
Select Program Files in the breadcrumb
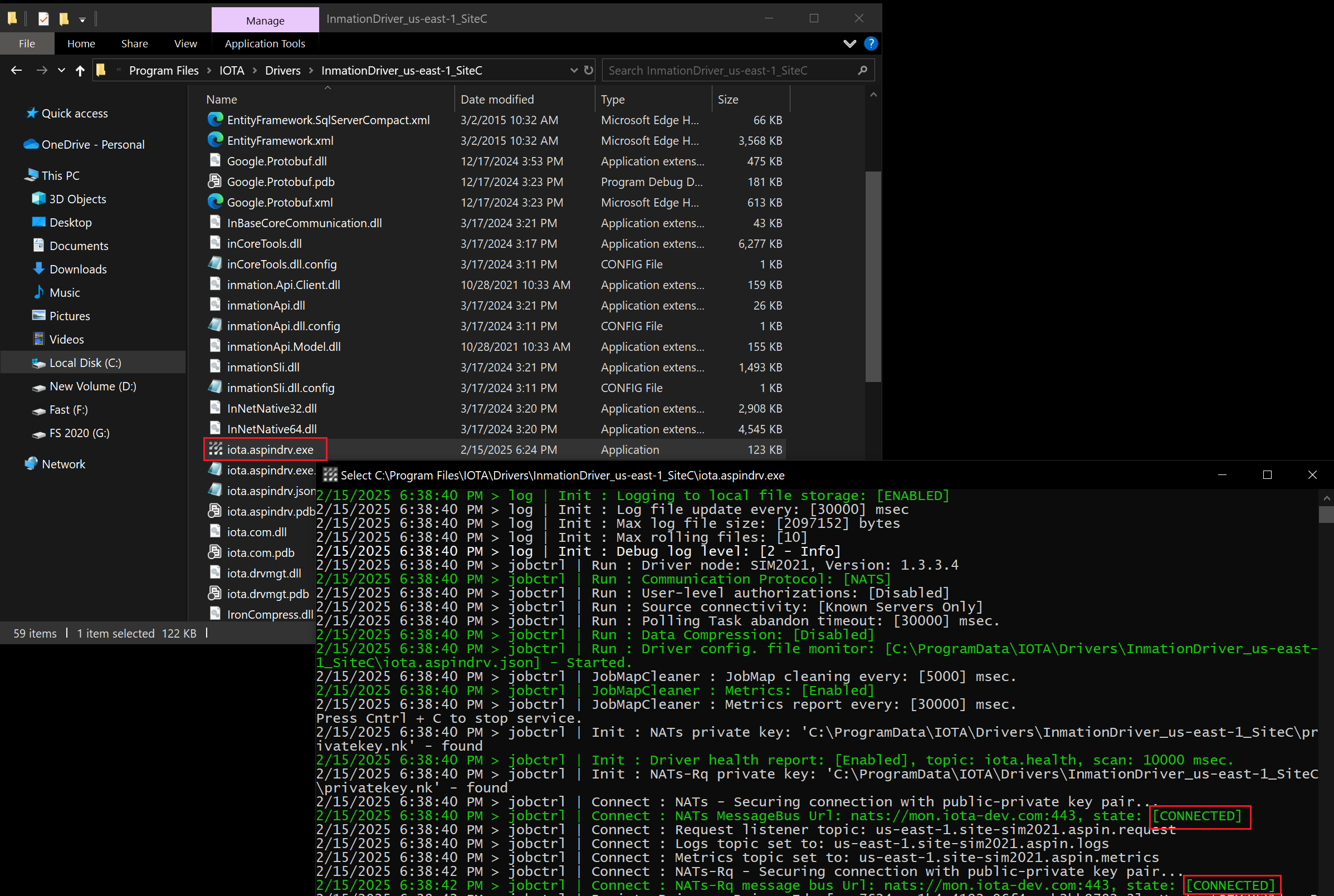pyautogui.click(x=164, y=70)
